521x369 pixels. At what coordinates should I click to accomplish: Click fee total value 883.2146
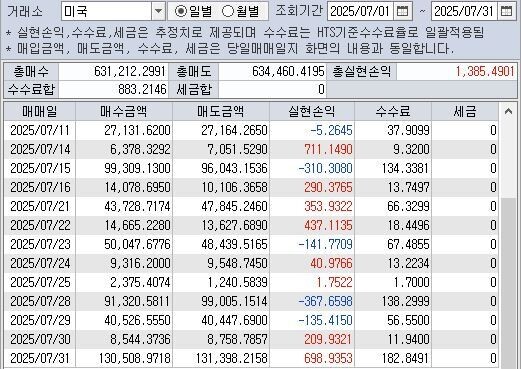coord(113,89)
